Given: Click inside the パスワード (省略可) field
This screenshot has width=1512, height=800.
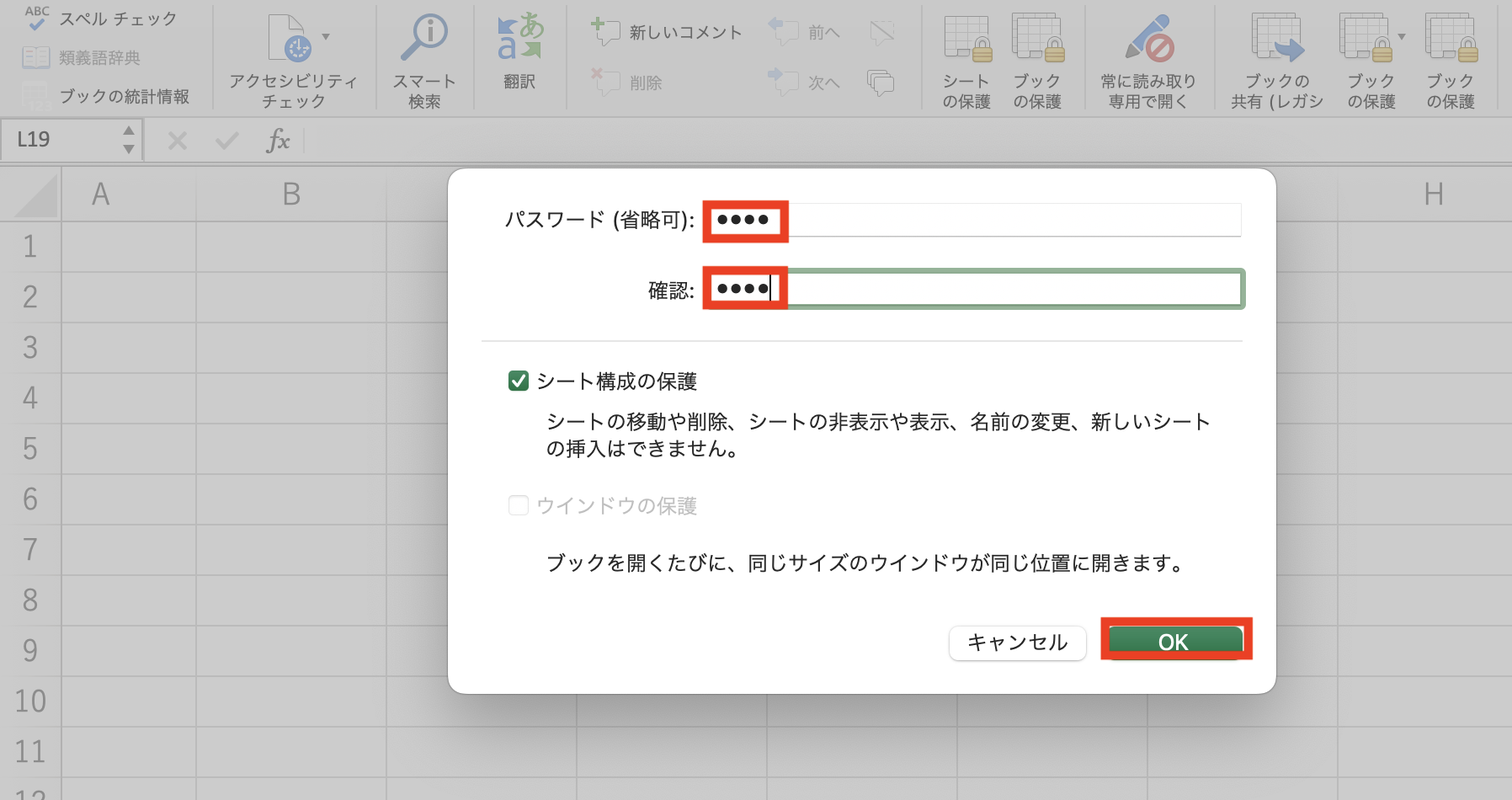Looking at the screenshot, I should point(968,220).
